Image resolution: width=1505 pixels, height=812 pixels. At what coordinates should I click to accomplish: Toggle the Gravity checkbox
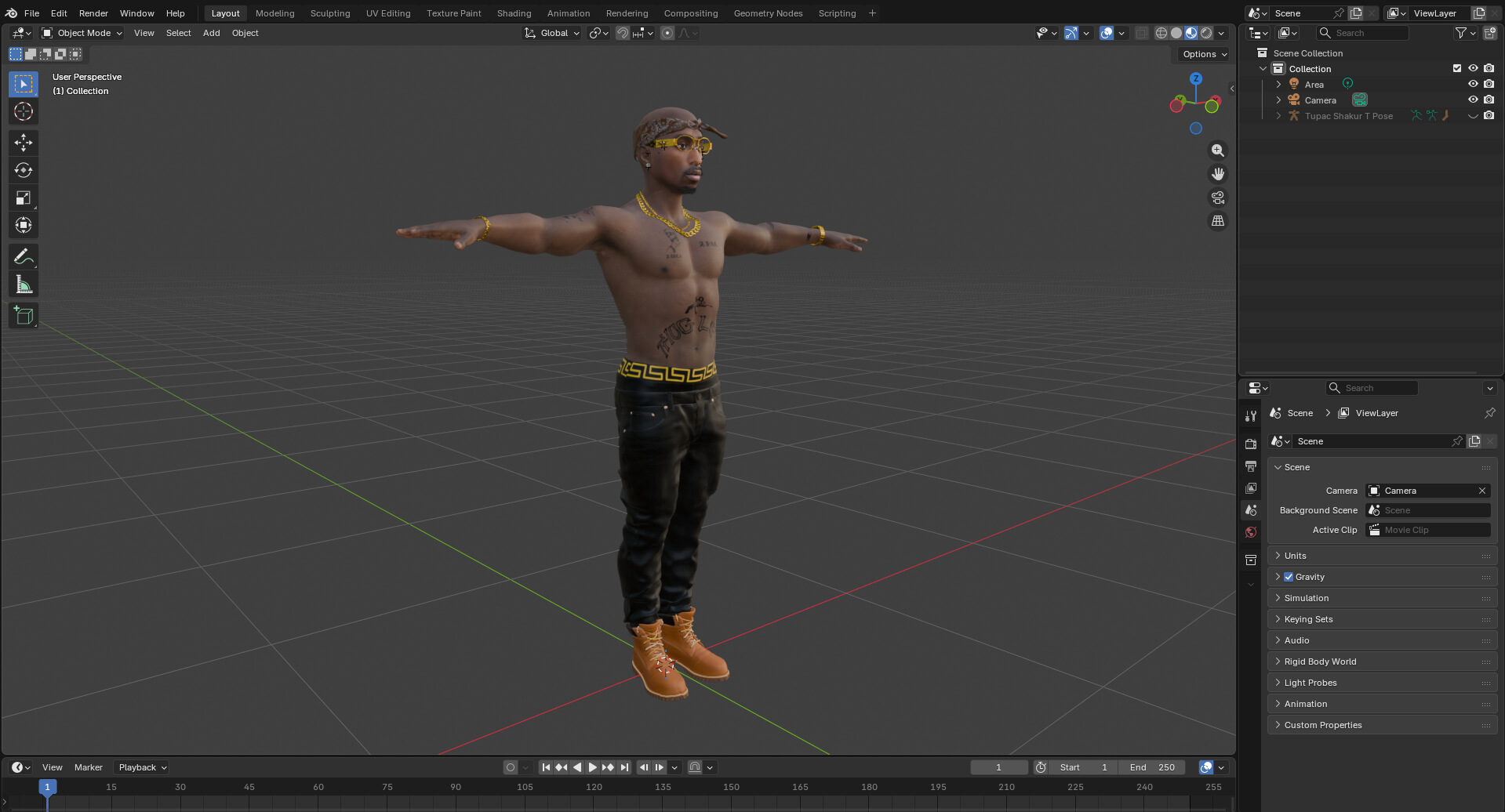(x=1289, y=577)
